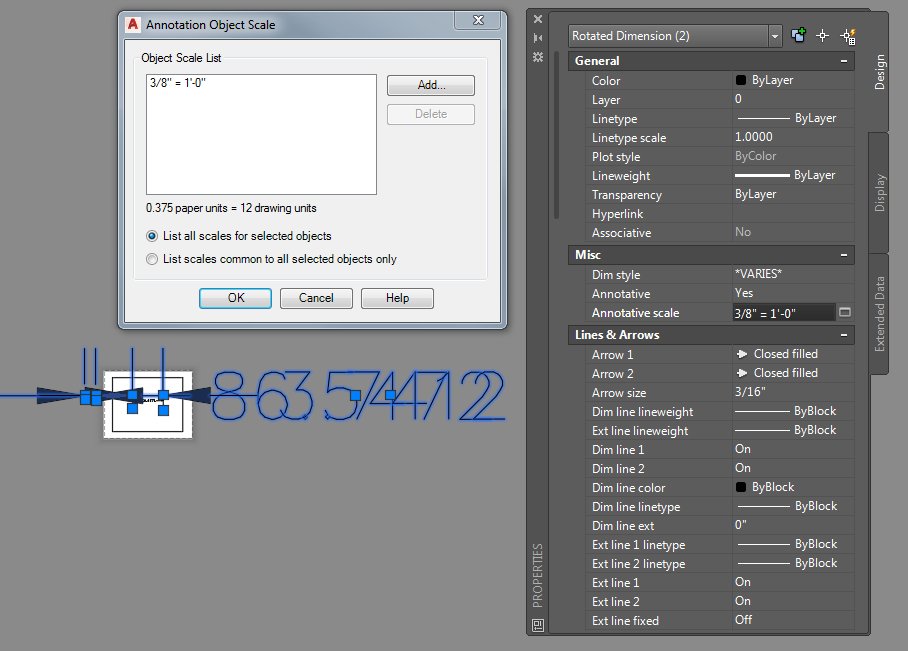908x651 pixels.
Task: Click the Properties palette vertical scrollbar
Action: pos(556,135)
